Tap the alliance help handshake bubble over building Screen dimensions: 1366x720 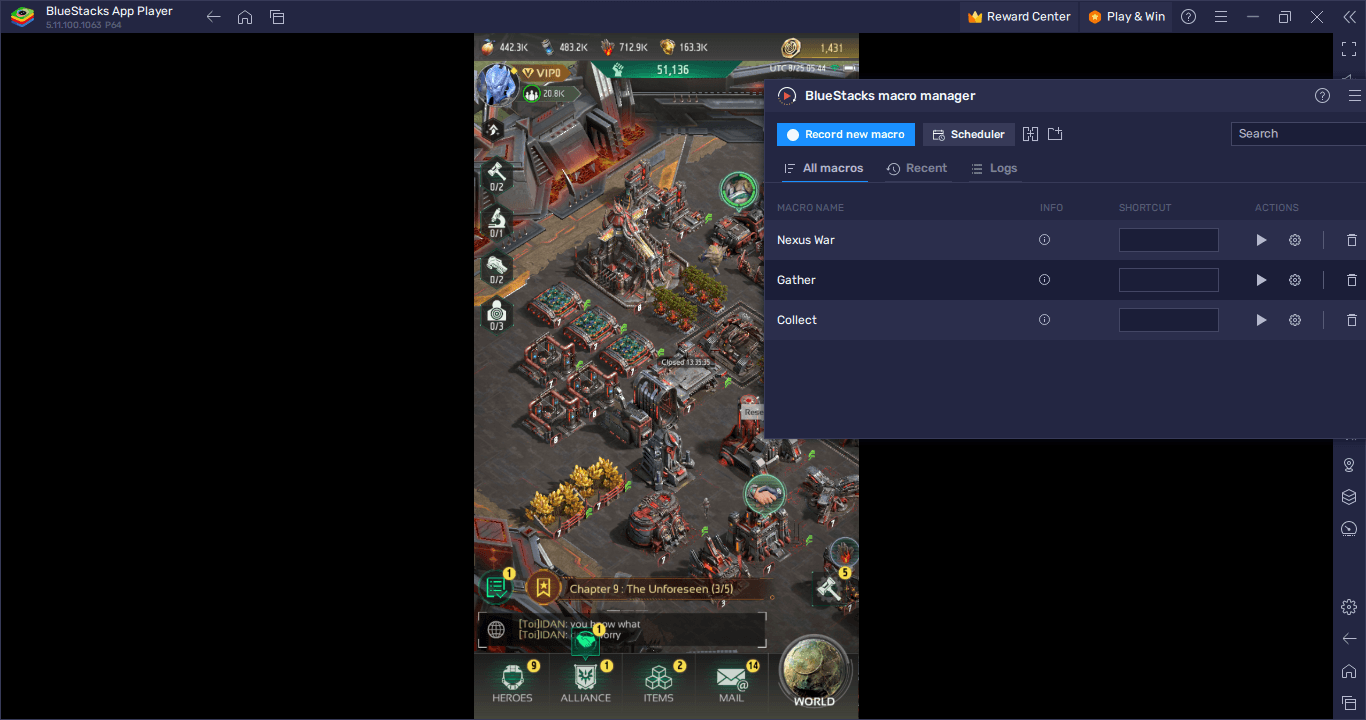click(764, 494)
